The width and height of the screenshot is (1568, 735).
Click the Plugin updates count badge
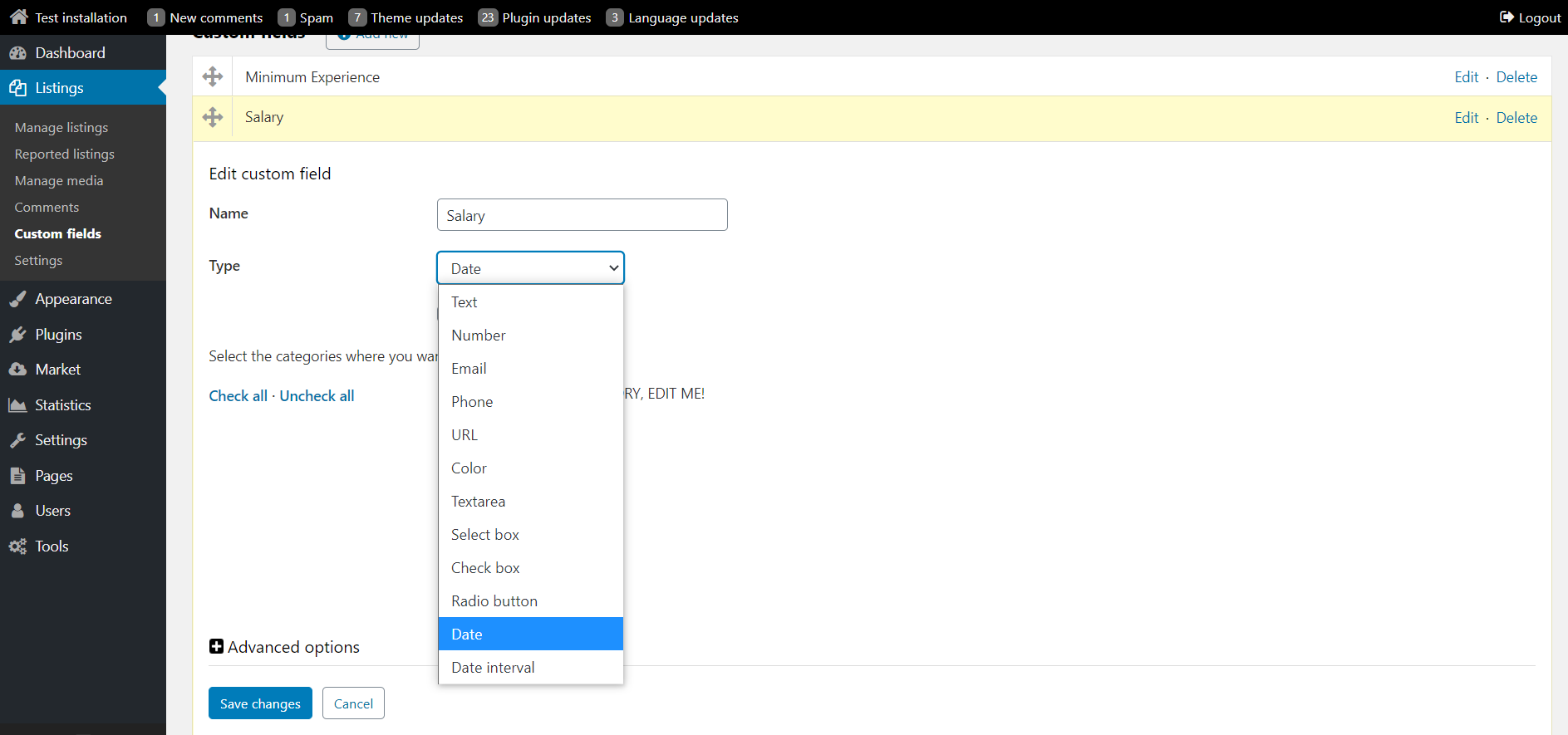tap(488, 17)
